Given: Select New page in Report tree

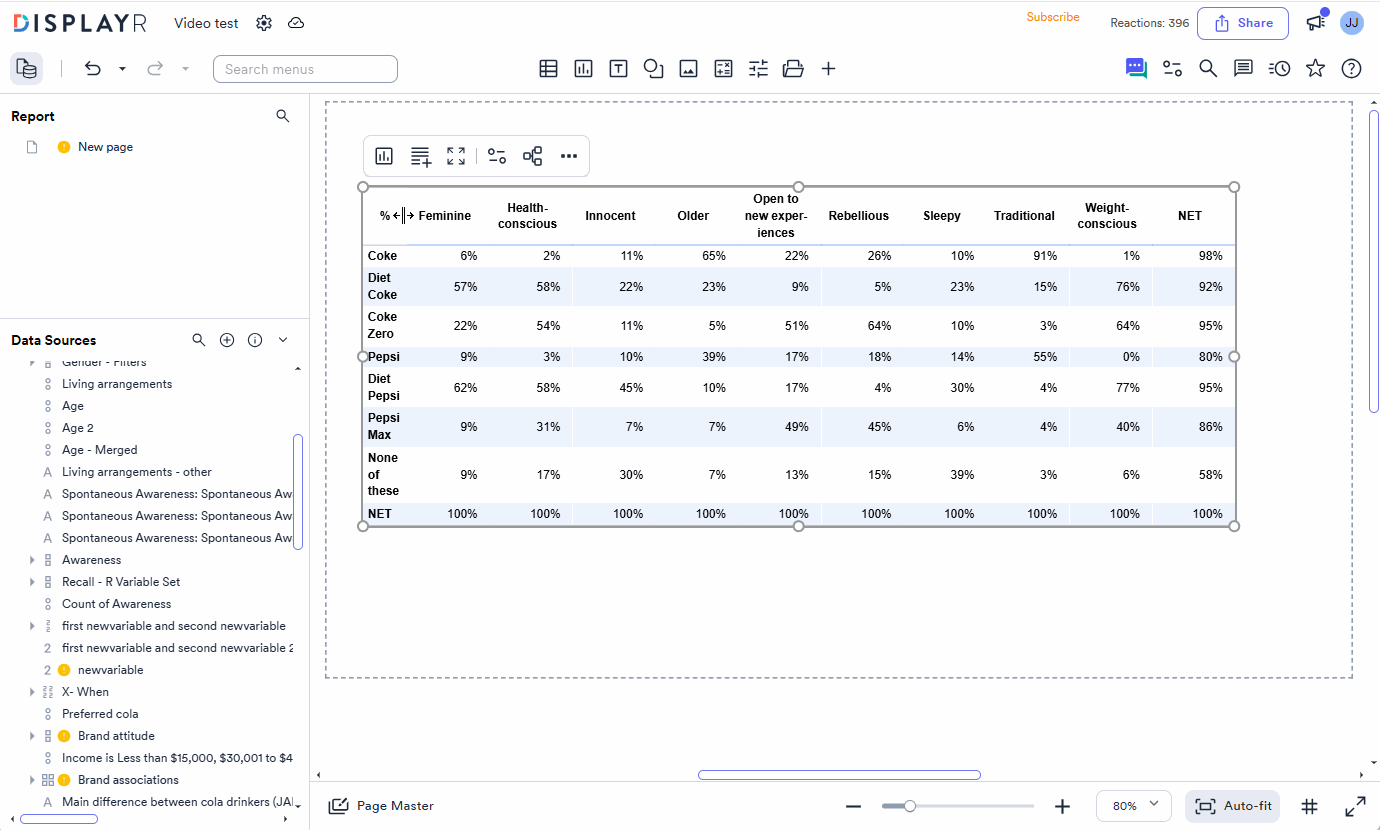Looking at the screenshot, I should (105, 147).
